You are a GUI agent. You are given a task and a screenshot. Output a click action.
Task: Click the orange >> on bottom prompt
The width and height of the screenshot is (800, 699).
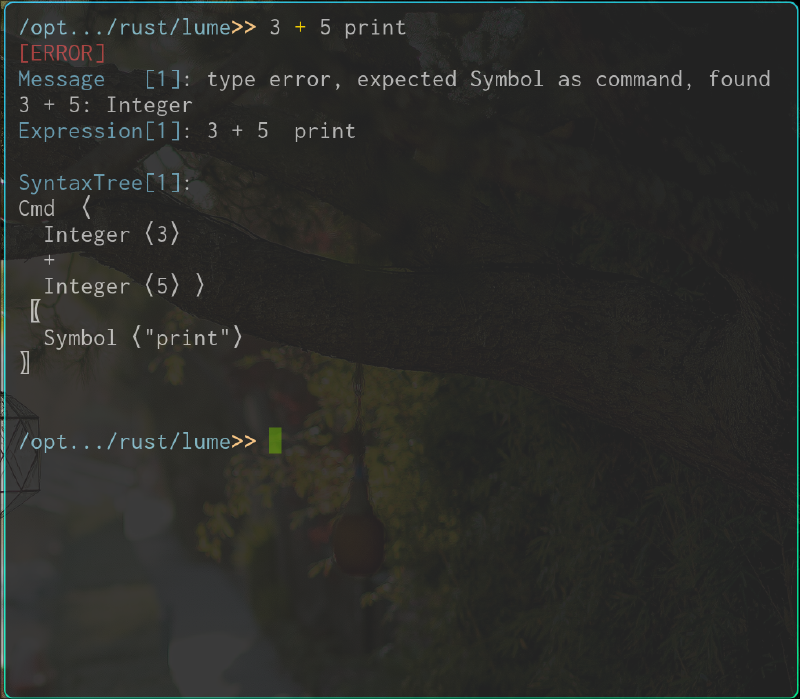[244, 442]
